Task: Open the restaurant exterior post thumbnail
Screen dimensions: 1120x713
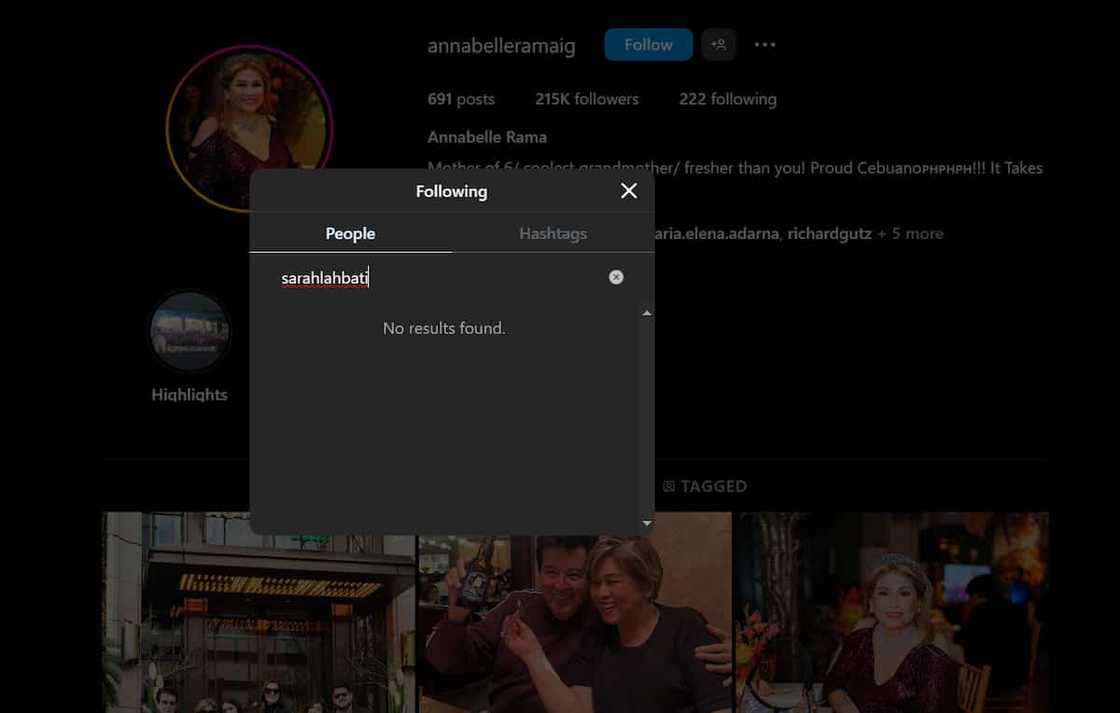Action: point(258,612)
